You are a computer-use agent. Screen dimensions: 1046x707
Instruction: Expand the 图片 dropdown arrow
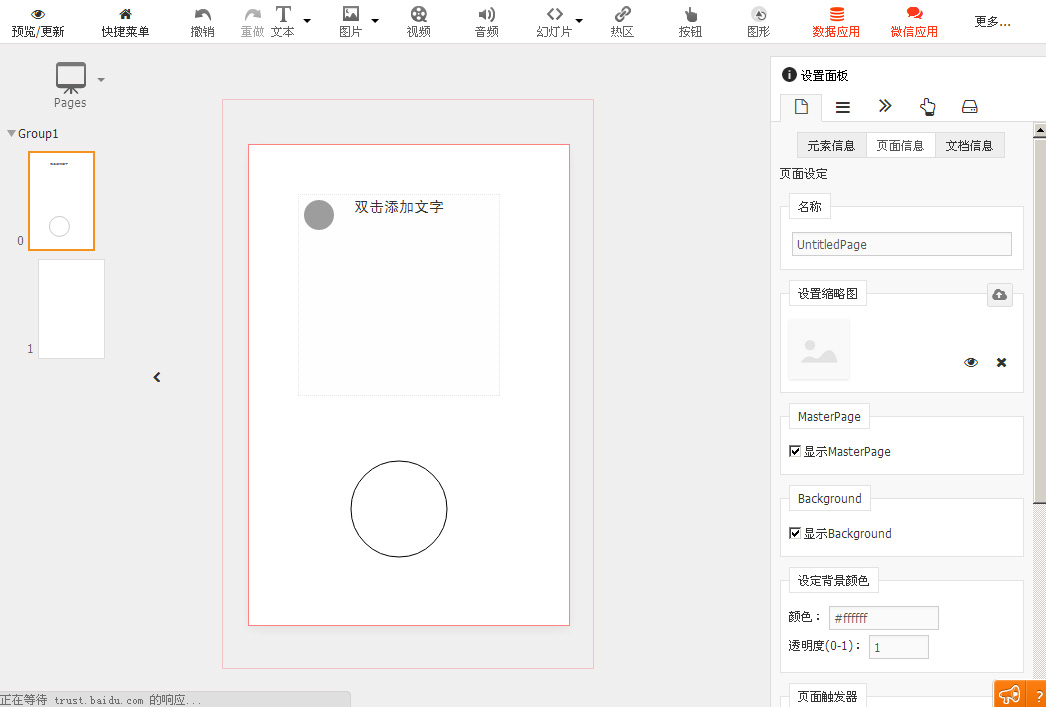(x=375, y=20)
